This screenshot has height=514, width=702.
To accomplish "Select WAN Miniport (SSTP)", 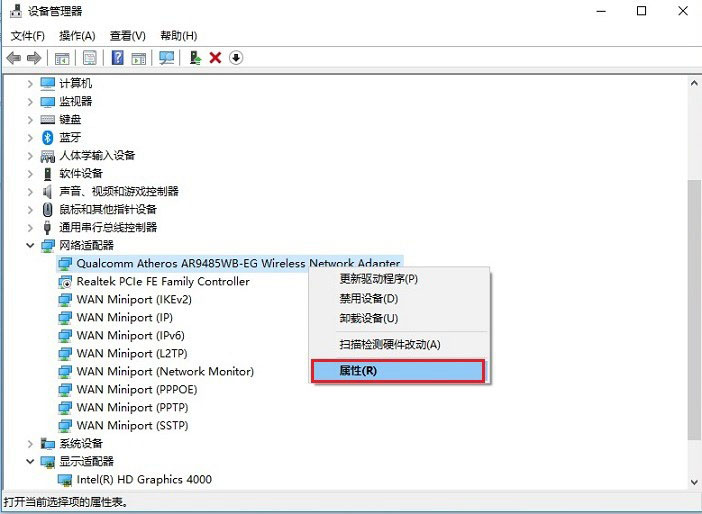I will [x=132, y=425].
